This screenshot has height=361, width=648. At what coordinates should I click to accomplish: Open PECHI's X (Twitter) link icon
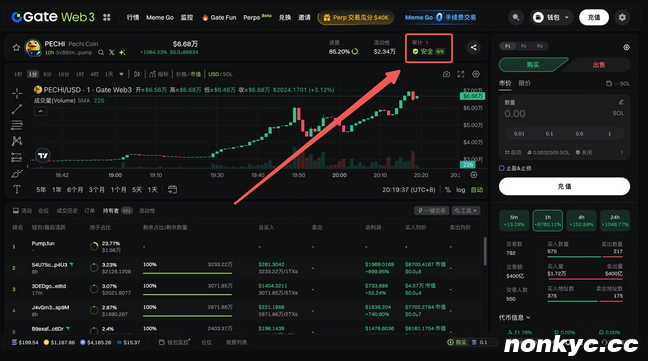pos(112,52)
